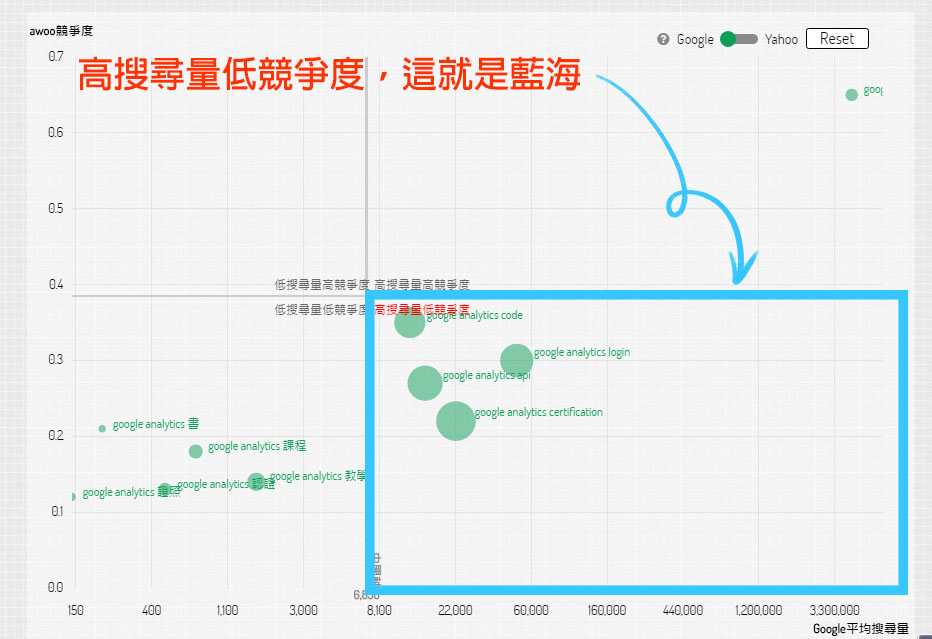Click the 0.7 y-axis tick label

pyautogui.click(x=56, y=56)
